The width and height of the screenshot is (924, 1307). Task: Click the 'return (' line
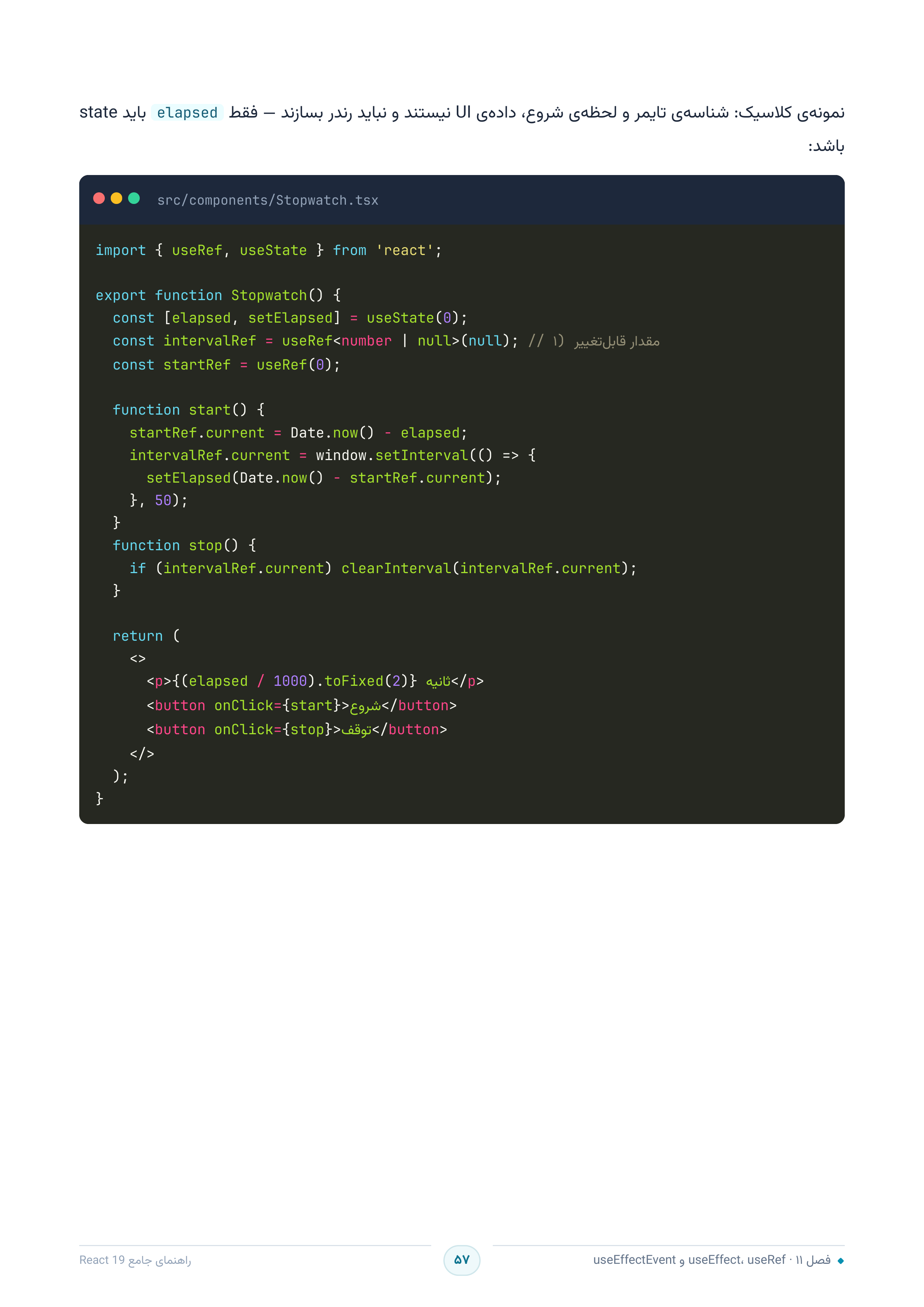(146, 636)
